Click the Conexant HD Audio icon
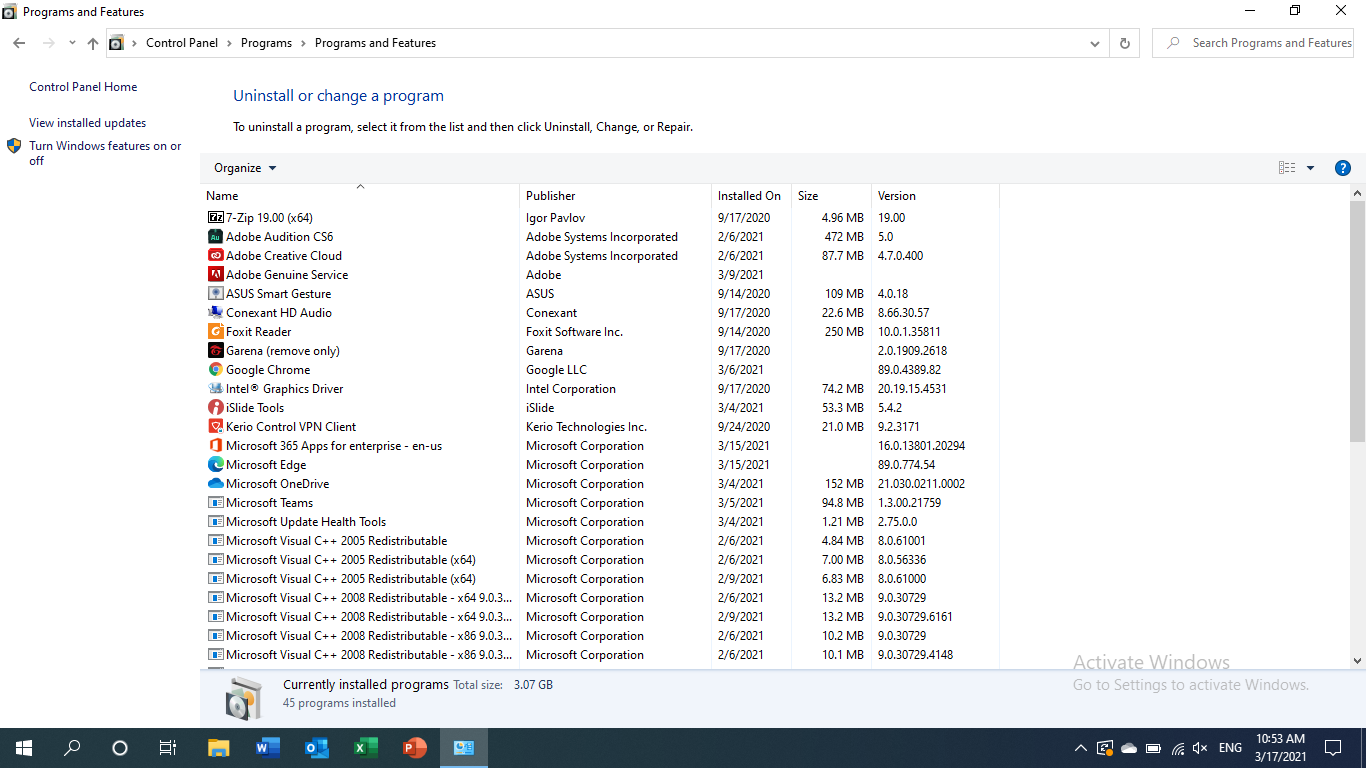Screen dimensions: 1366x768 pyautogui.click(x=215, y=312)
